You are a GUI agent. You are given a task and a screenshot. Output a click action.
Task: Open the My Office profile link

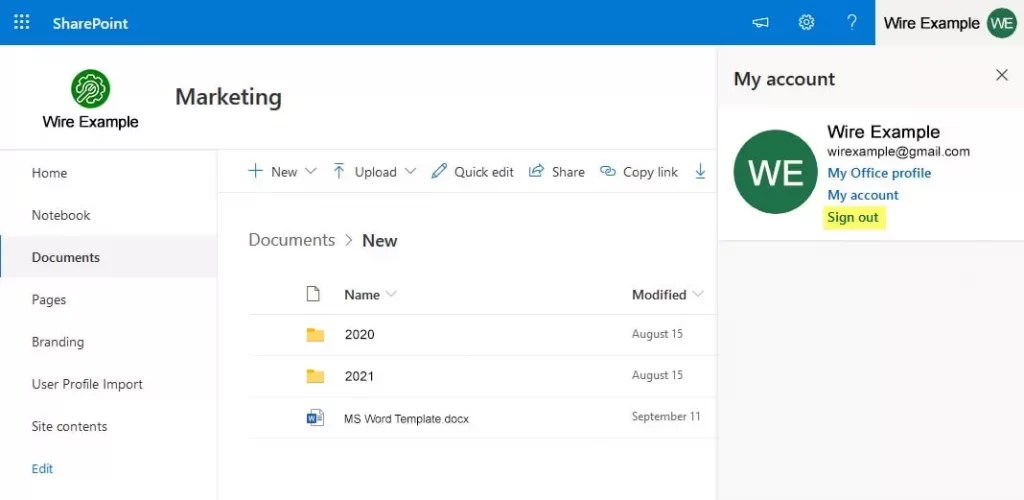[x=879, y=173]
